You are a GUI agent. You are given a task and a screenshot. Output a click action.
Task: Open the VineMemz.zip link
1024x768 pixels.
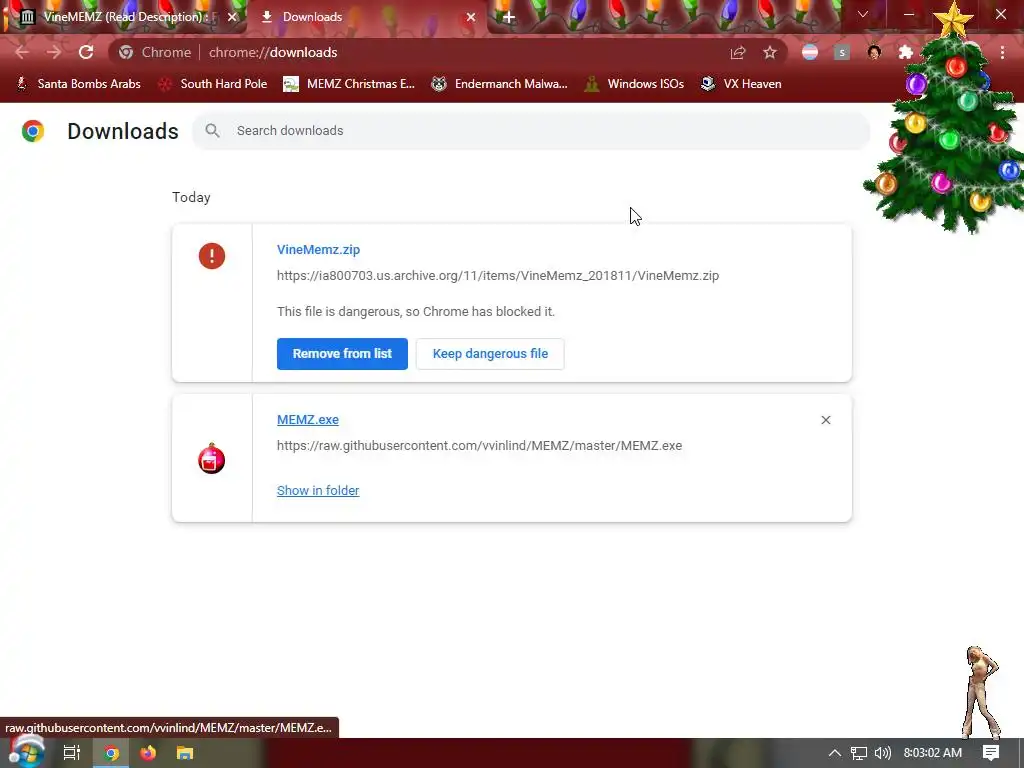click(x=318, y=249)
